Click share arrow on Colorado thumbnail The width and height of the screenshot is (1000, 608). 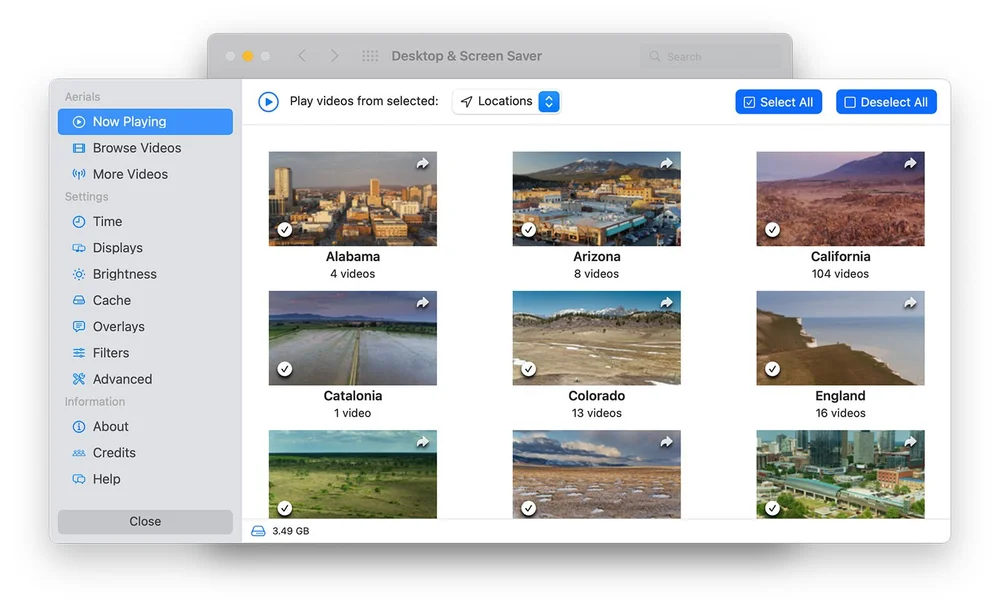pyautogui.click(x=666, y=302)
